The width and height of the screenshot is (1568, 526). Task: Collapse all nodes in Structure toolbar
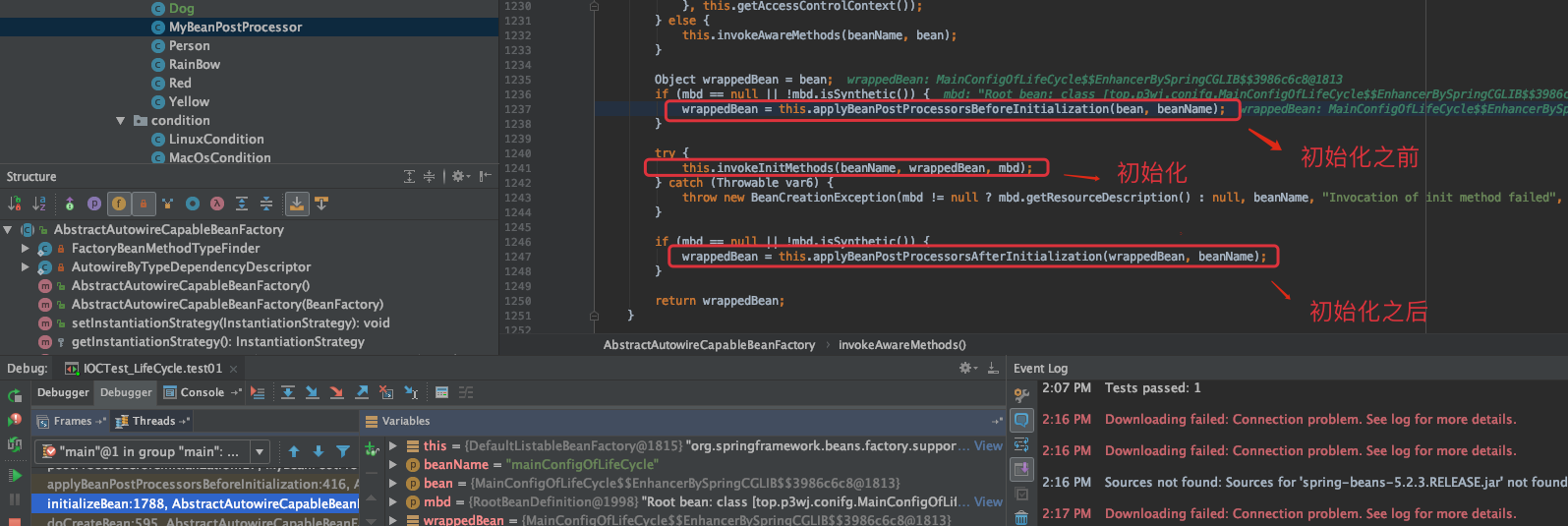coord(266,204)
